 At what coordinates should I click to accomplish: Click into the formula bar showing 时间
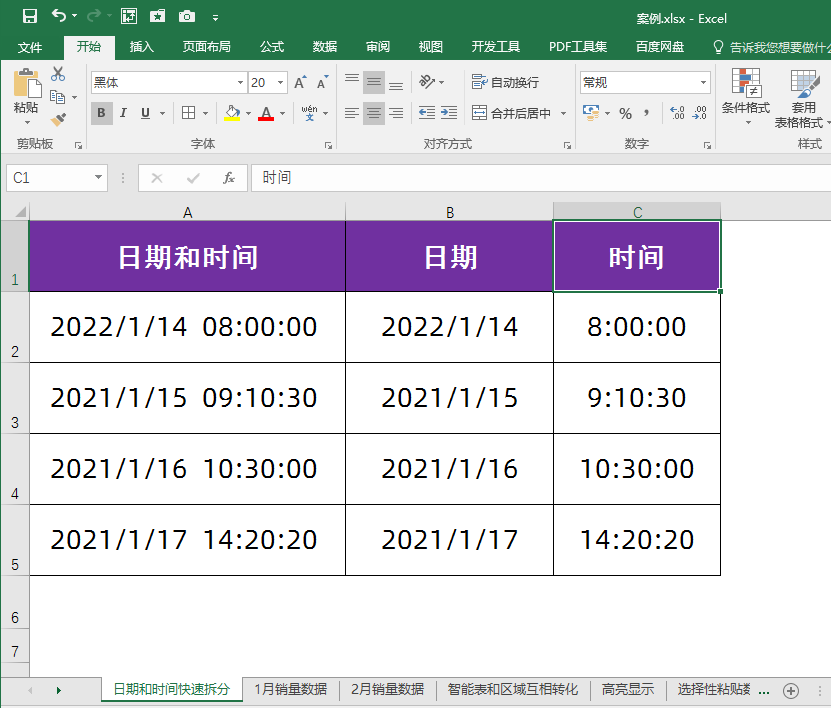coord(541,178)
